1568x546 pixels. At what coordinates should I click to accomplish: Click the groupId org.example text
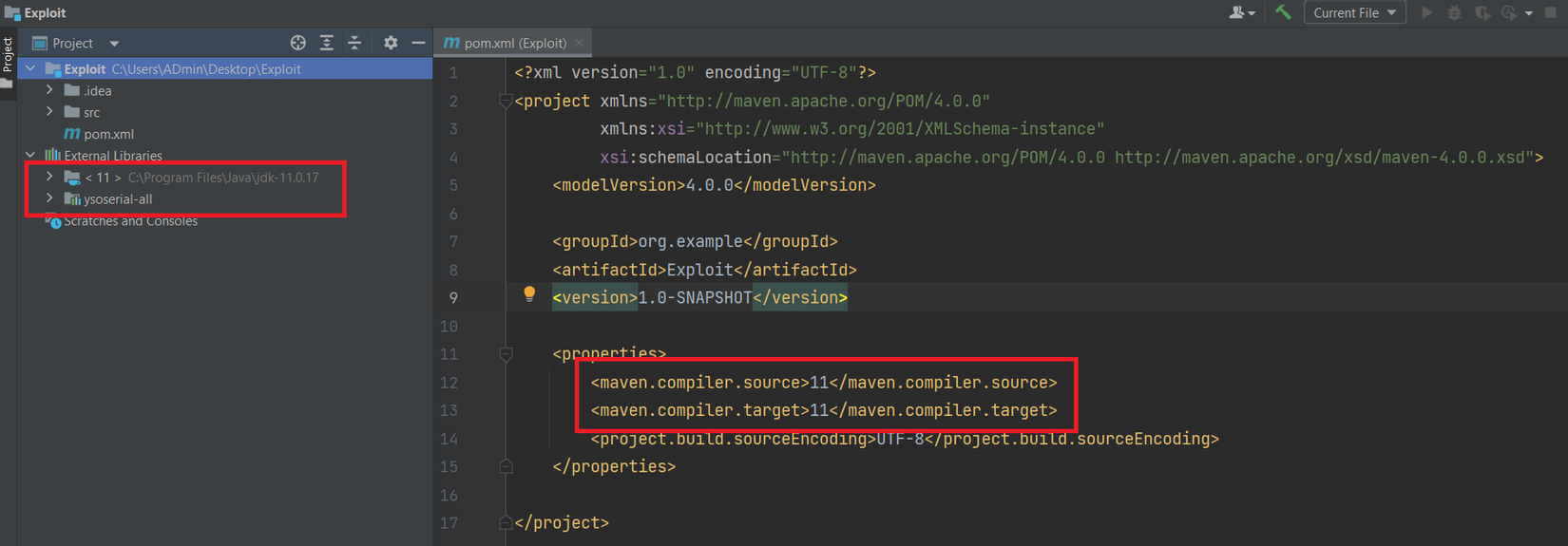point(695,241)
